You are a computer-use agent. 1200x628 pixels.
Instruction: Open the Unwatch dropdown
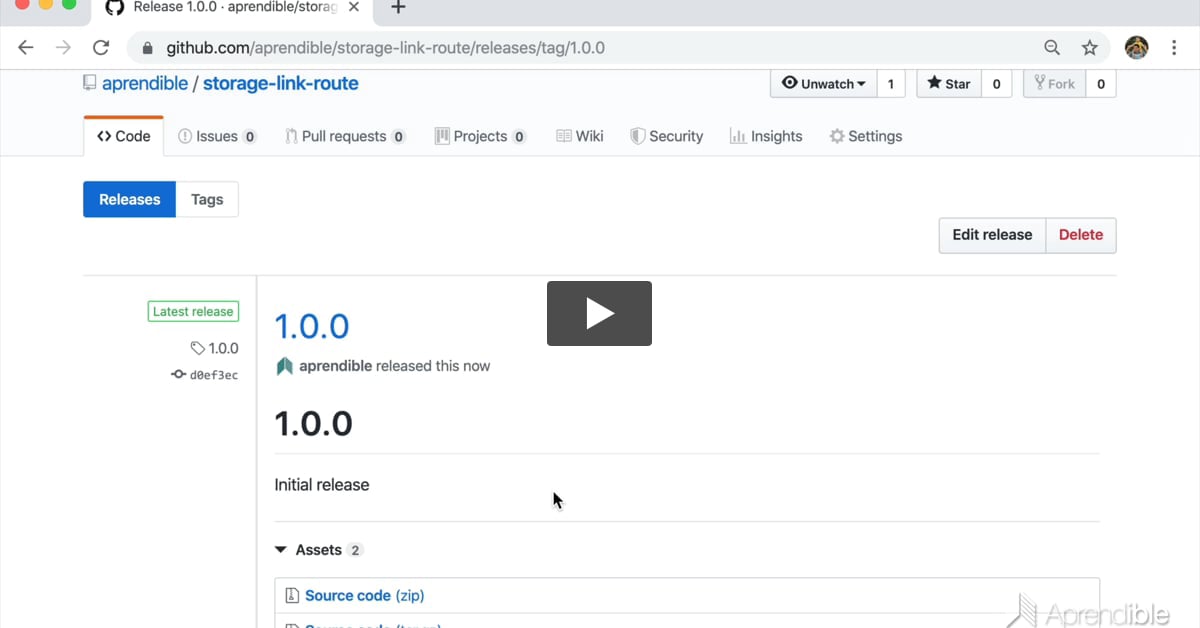(x=823, y=84)
